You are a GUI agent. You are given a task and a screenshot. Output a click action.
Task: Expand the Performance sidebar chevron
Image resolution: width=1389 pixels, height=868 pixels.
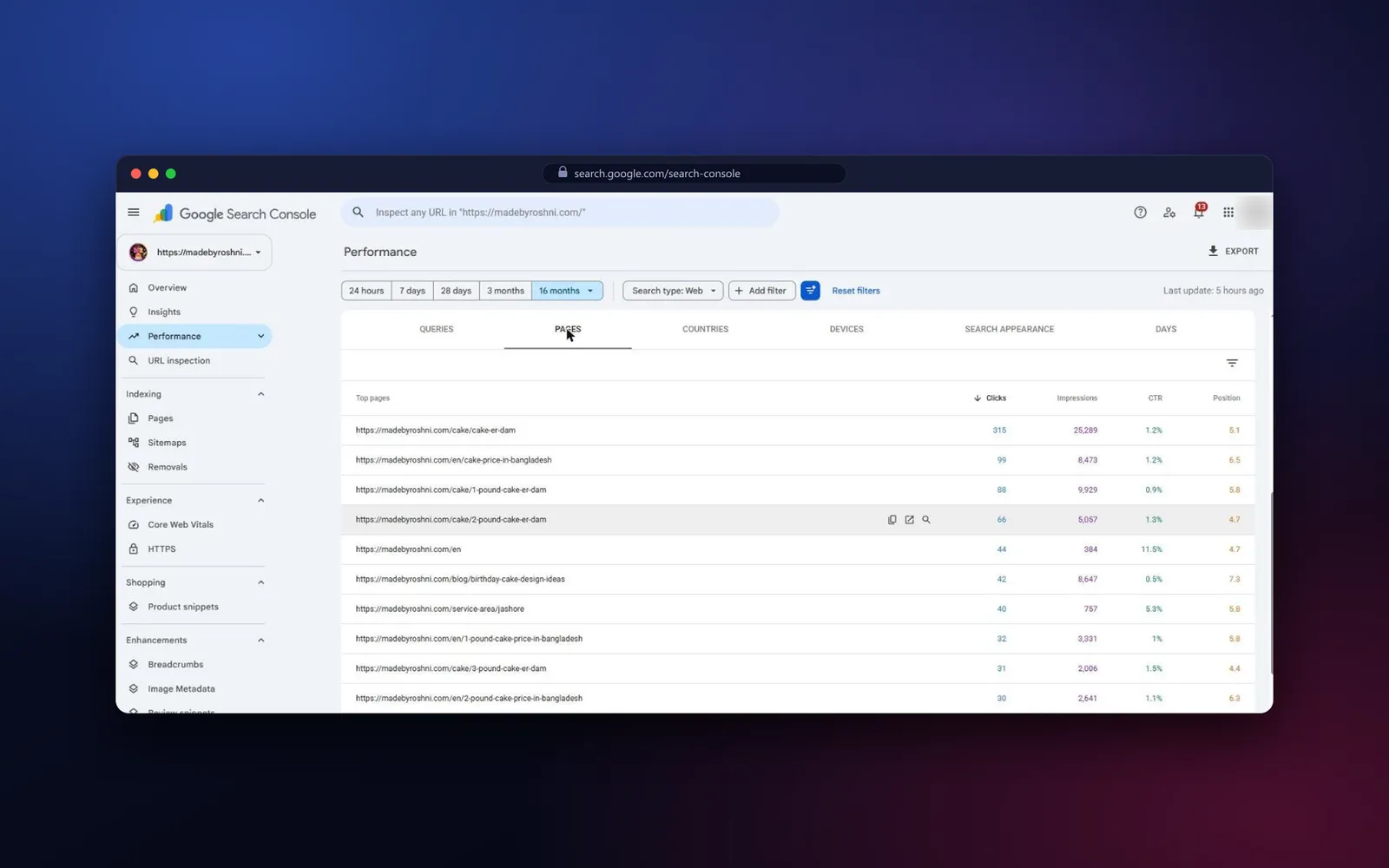[260, 336]
